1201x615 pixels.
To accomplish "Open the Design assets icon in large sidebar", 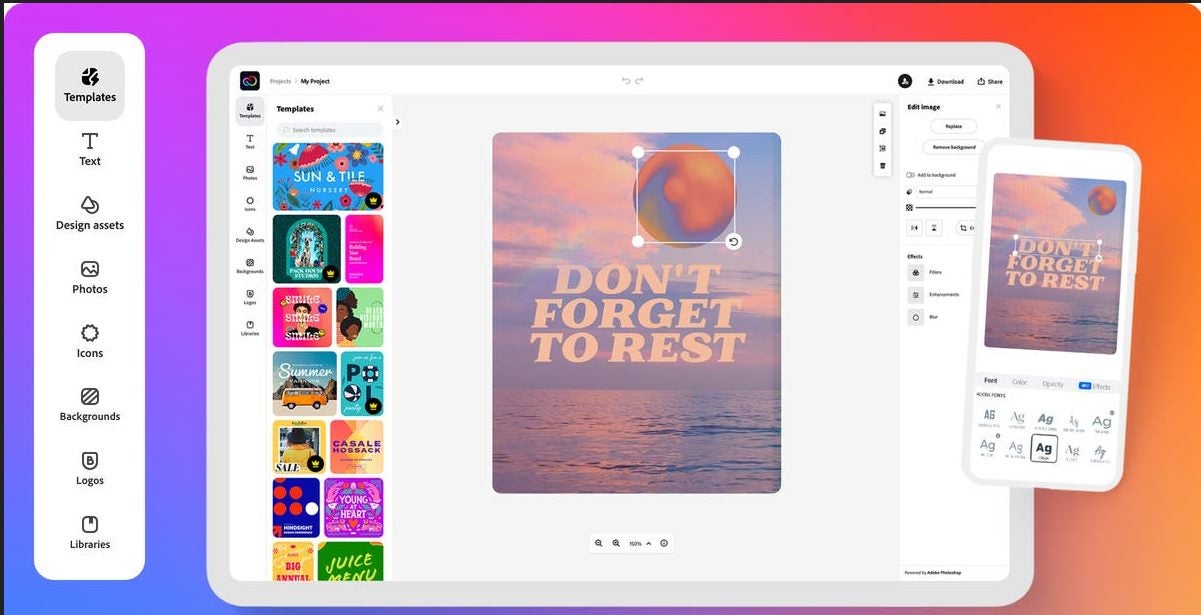I will pos(90,213).
